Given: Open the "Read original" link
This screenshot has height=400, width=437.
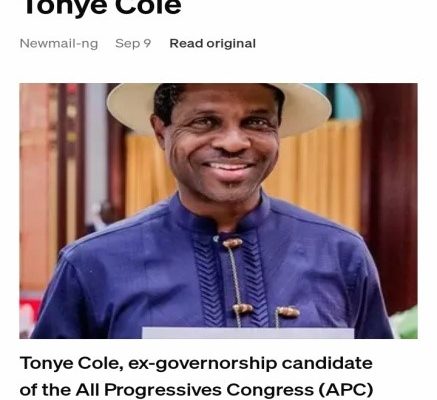Looking at the screenshot, I should coord(213,44).
